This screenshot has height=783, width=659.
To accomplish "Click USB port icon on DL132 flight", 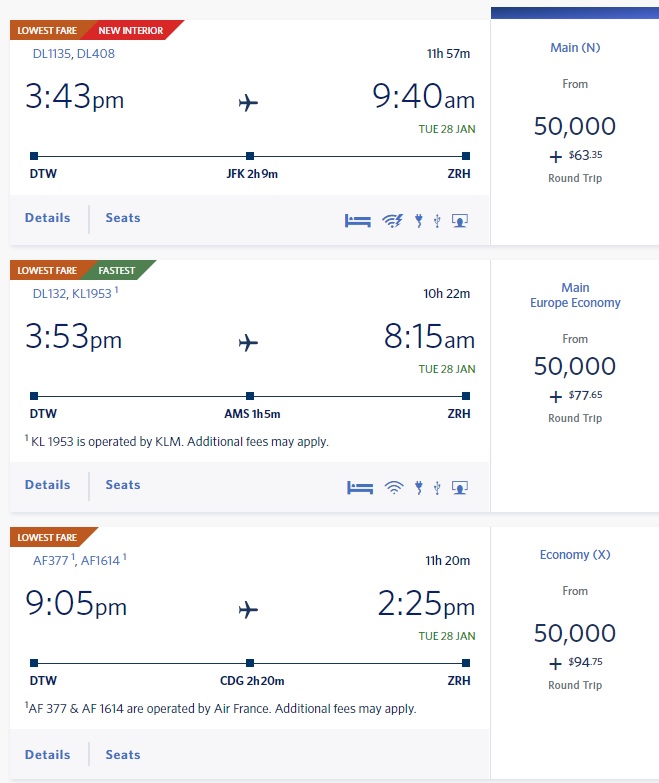I will point(437,488).
